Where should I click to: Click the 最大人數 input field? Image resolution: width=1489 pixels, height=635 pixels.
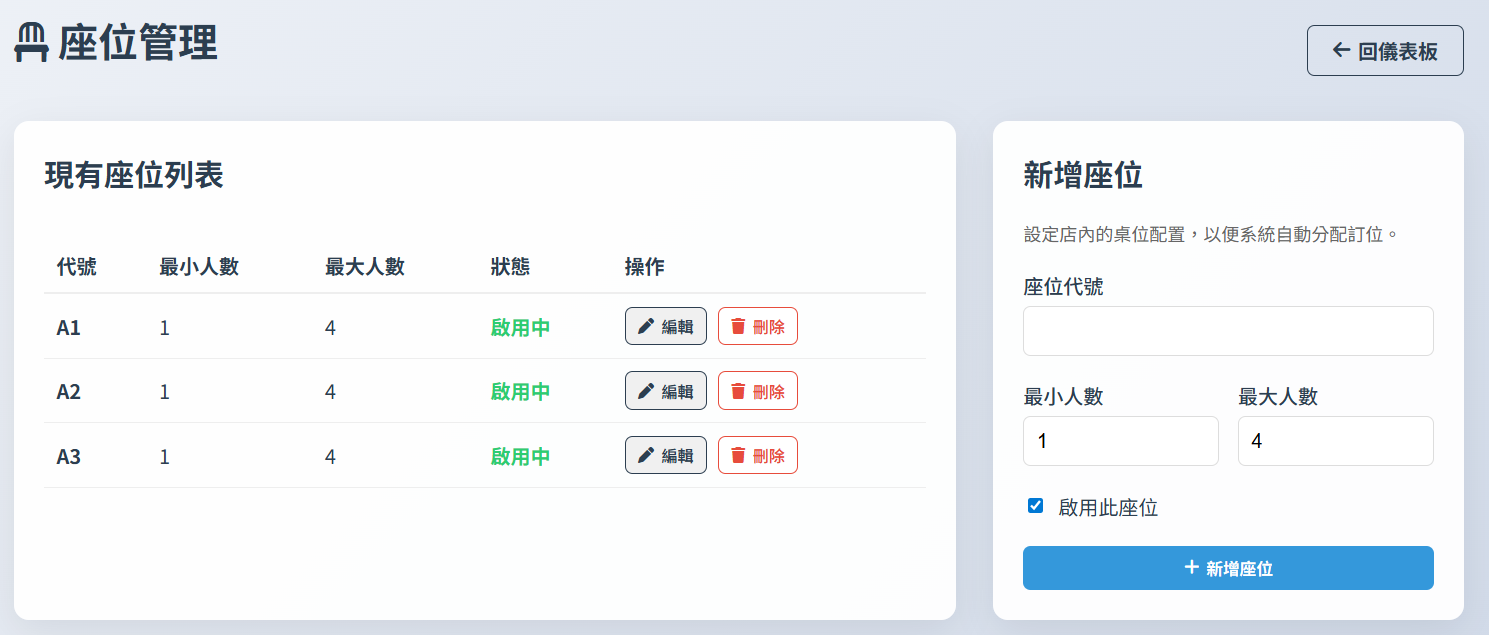point(1335,440)
